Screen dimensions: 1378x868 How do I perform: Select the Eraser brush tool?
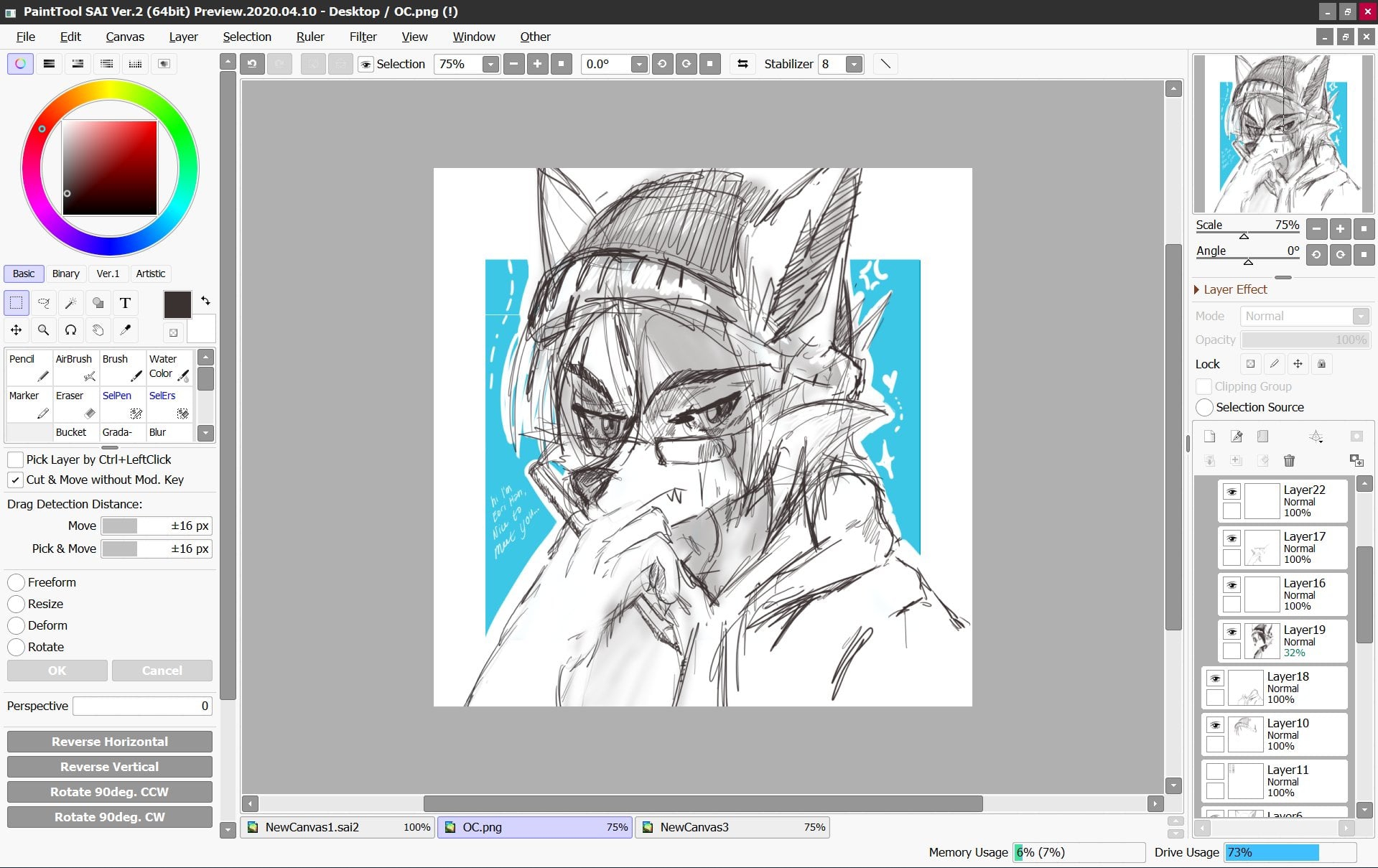pyautogui.click(x=75, y=404)
